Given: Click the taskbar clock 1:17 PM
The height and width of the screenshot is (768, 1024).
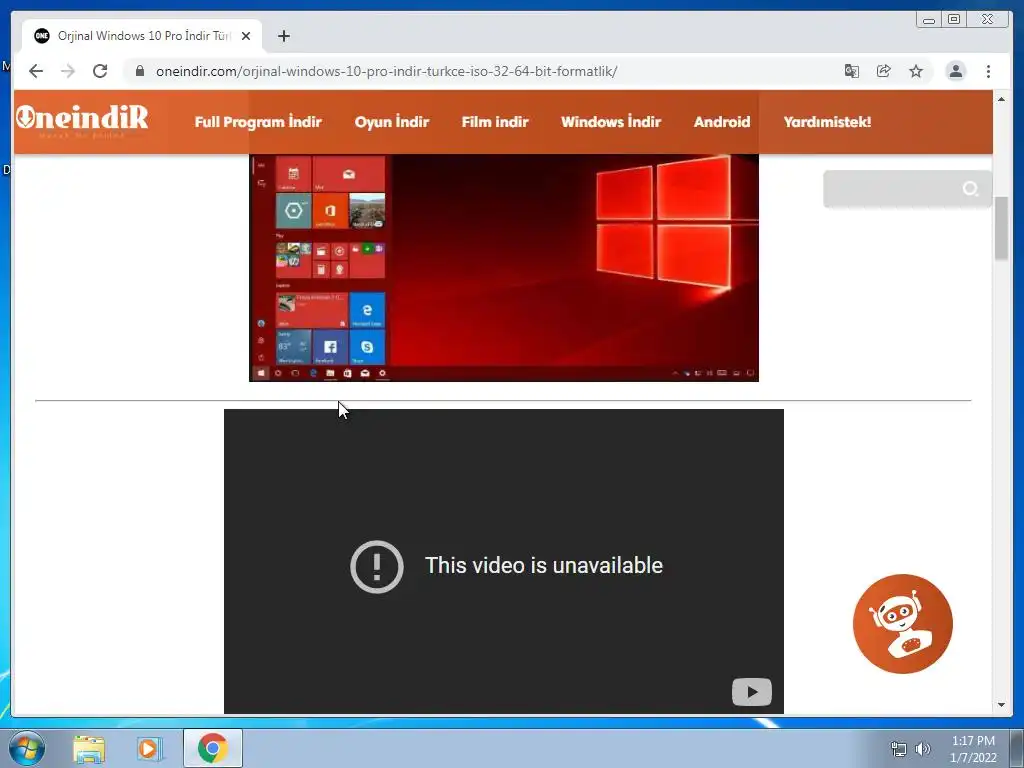Looking at the screenshot, I should (973, 741).
